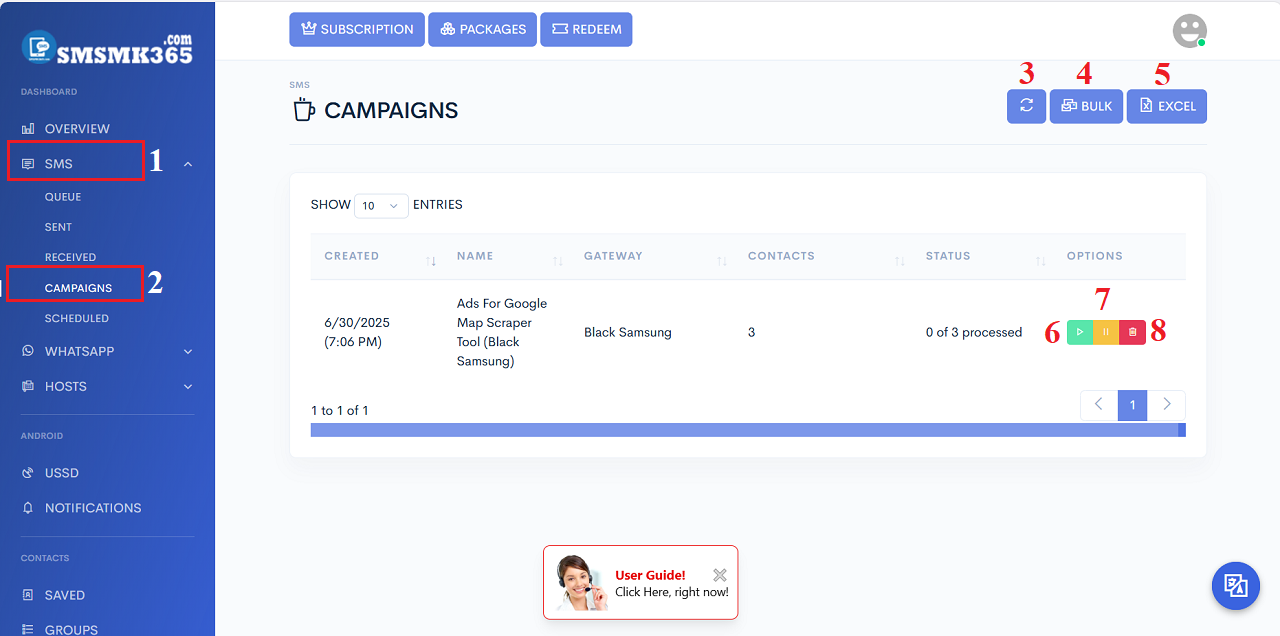
Task: Open the Received messages page
Action: tap(70, 257)
